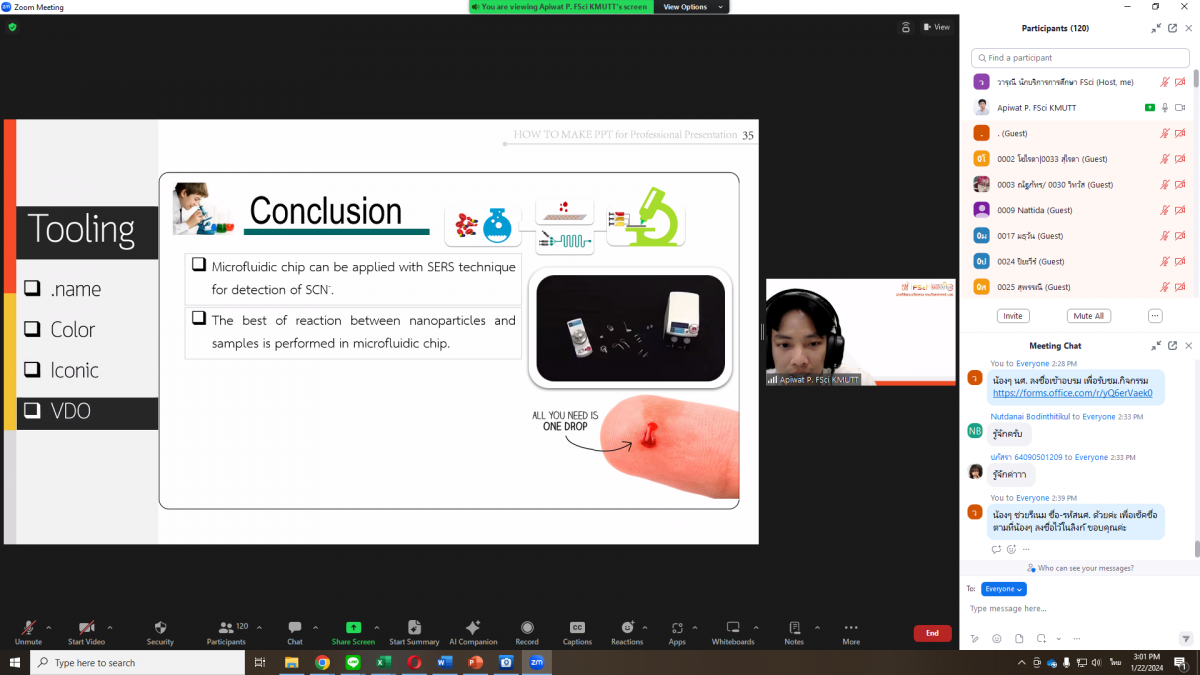1200x675 pixels.
Task: Click the chat format text icon
Action: coord(974,638)
